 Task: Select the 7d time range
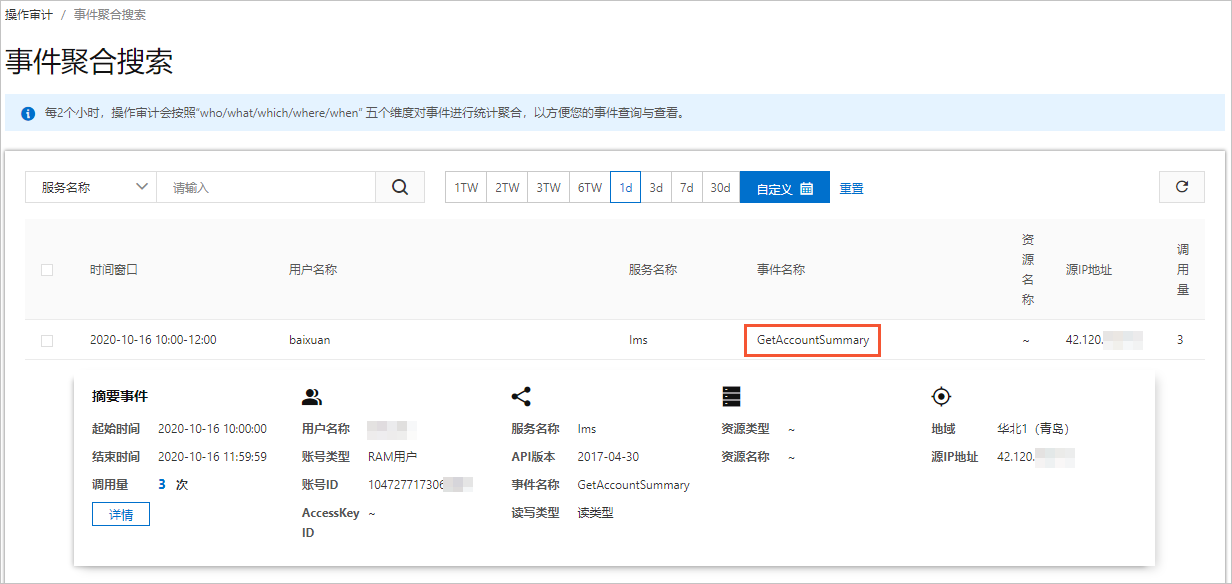[x=686, y=187]
